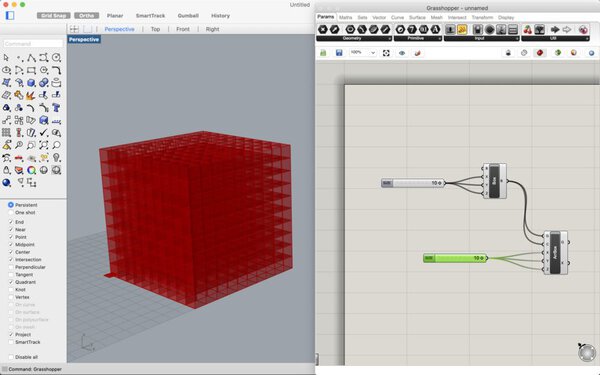600x375 pixels.
Task: Switch to the Maths tab in Grasshopper
Action: [x=346, y=18]
